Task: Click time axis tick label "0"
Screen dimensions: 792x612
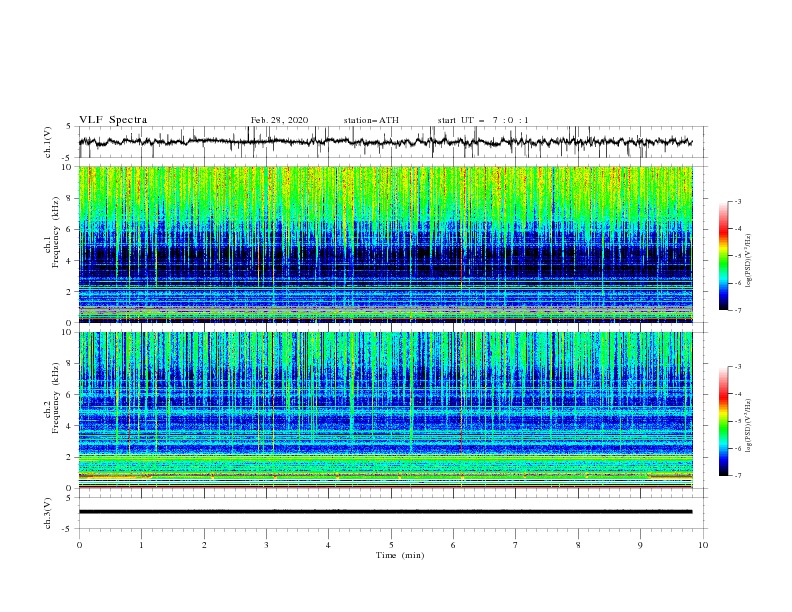Action: click(79, 545)
